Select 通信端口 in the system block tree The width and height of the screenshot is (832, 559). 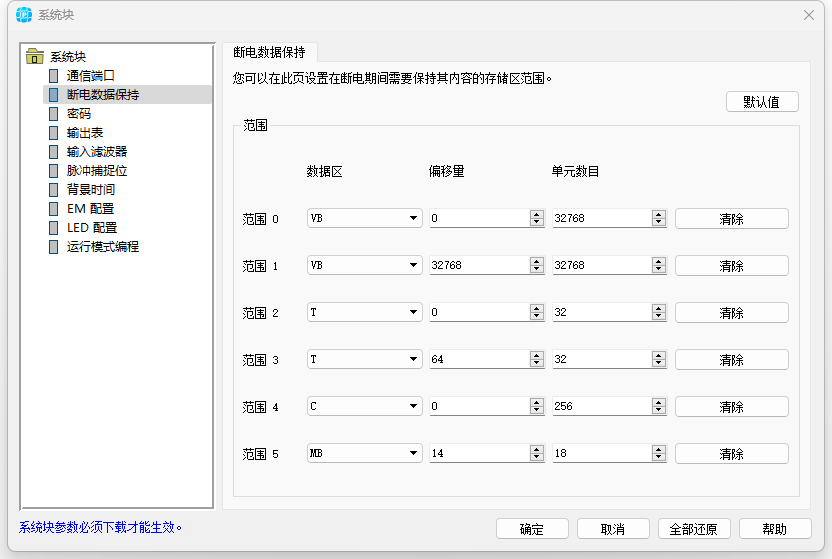click(x=90, y=76)
